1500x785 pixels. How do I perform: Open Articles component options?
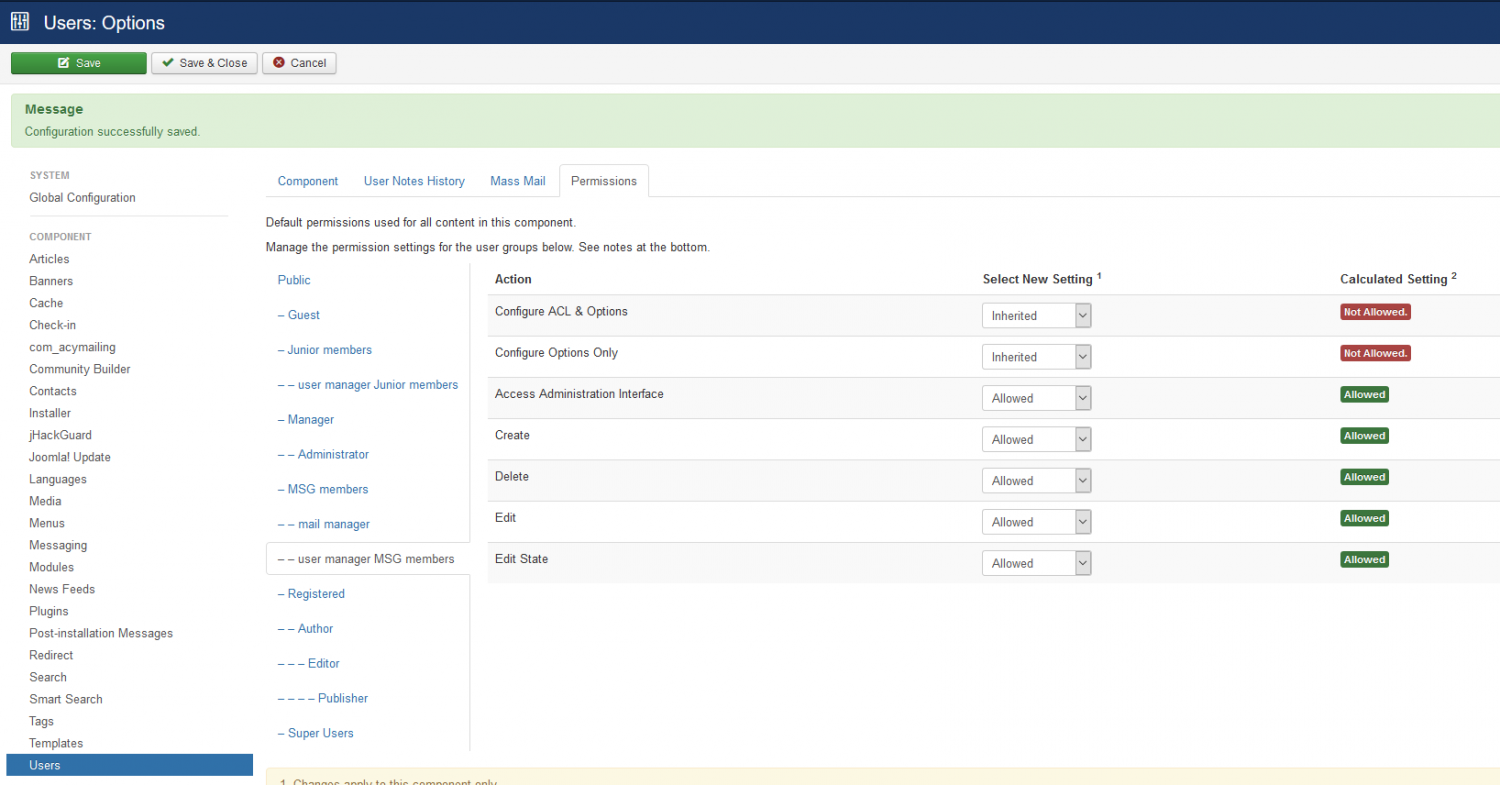coord(49,259)
